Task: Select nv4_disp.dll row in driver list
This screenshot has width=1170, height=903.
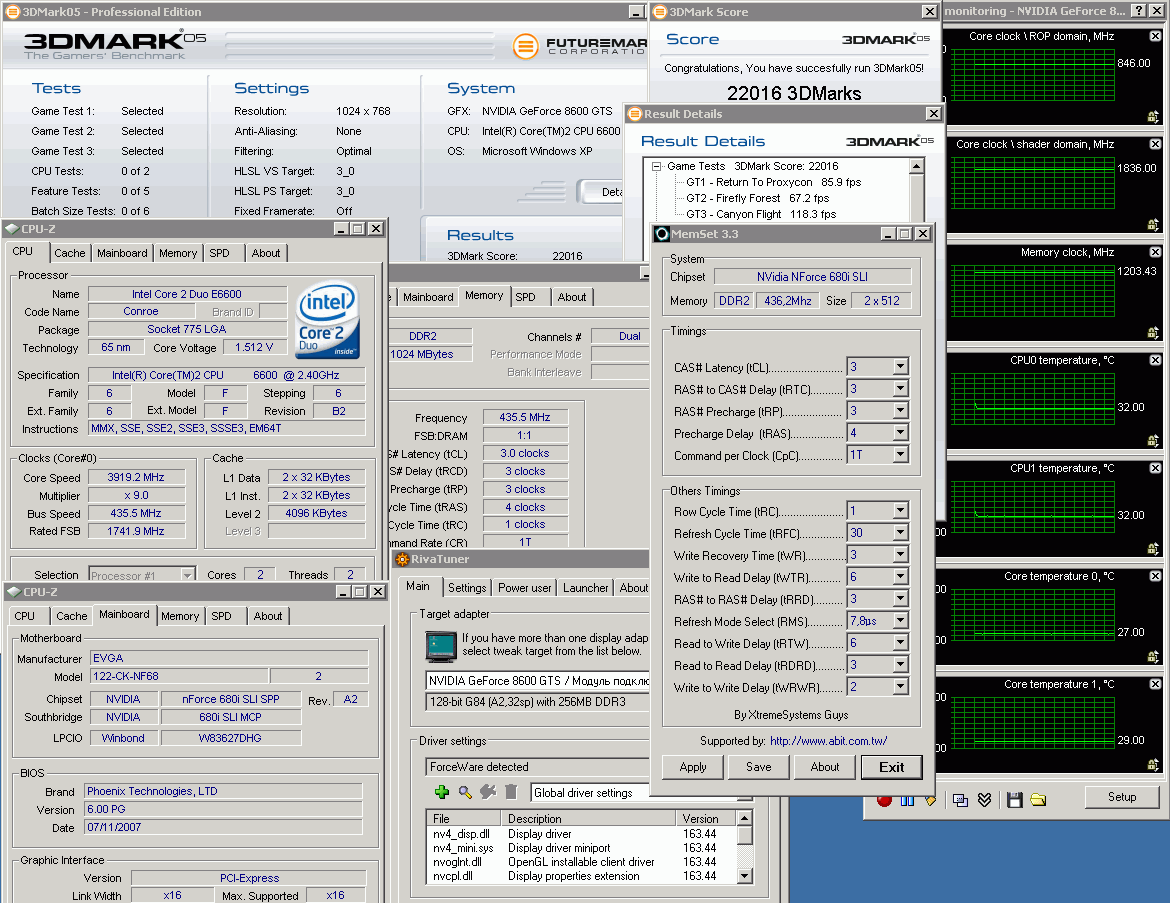Action: [x=581, y=834]
